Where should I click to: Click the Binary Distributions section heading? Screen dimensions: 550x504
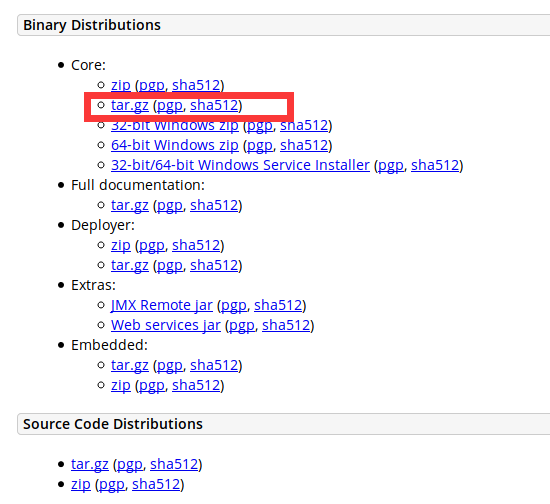(x=92, y=25)
